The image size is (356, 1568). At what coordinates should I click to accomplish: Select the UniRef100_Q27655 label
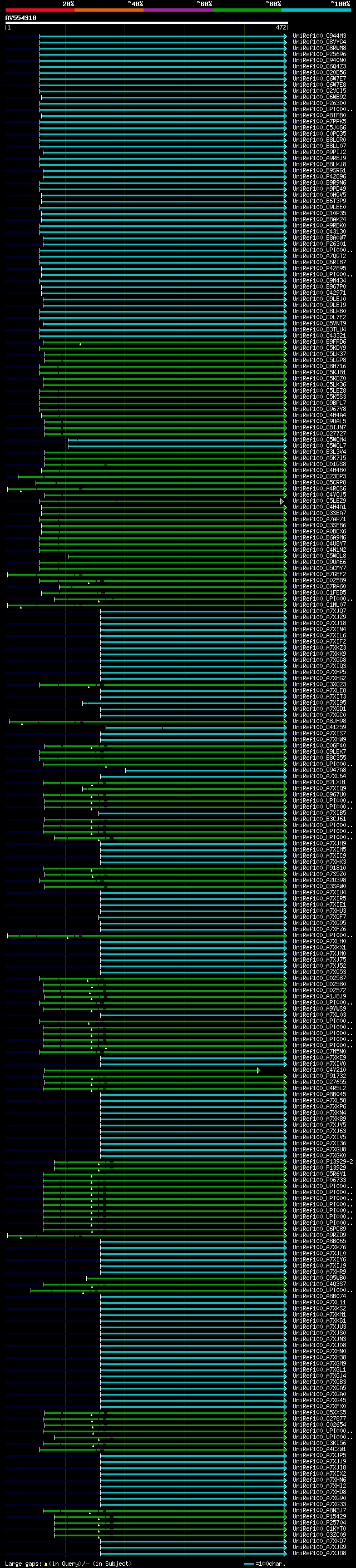[319, 1082]
